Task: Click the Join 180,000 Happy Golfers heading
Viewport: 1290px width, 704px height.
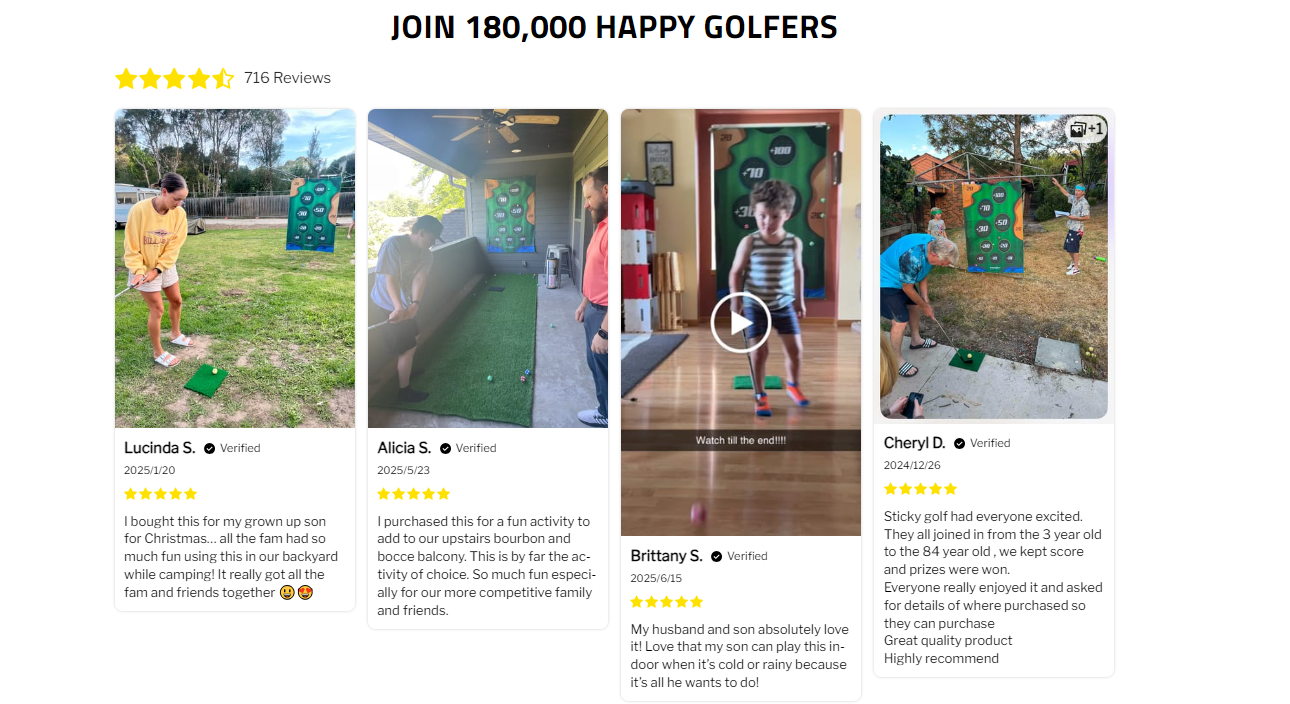Action: [x=614, y=28]
